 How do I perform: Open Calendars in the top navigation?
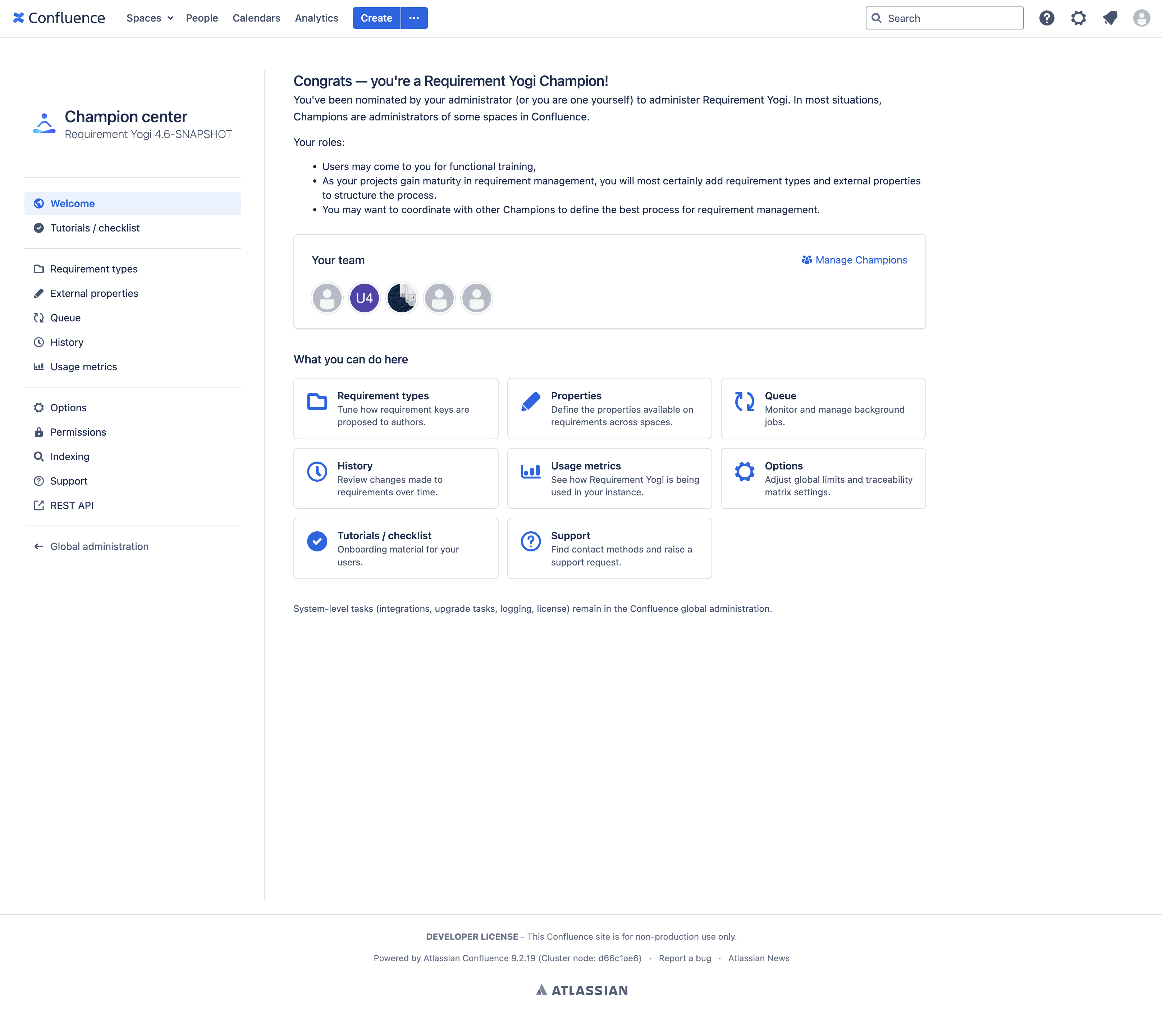point(256,18)
